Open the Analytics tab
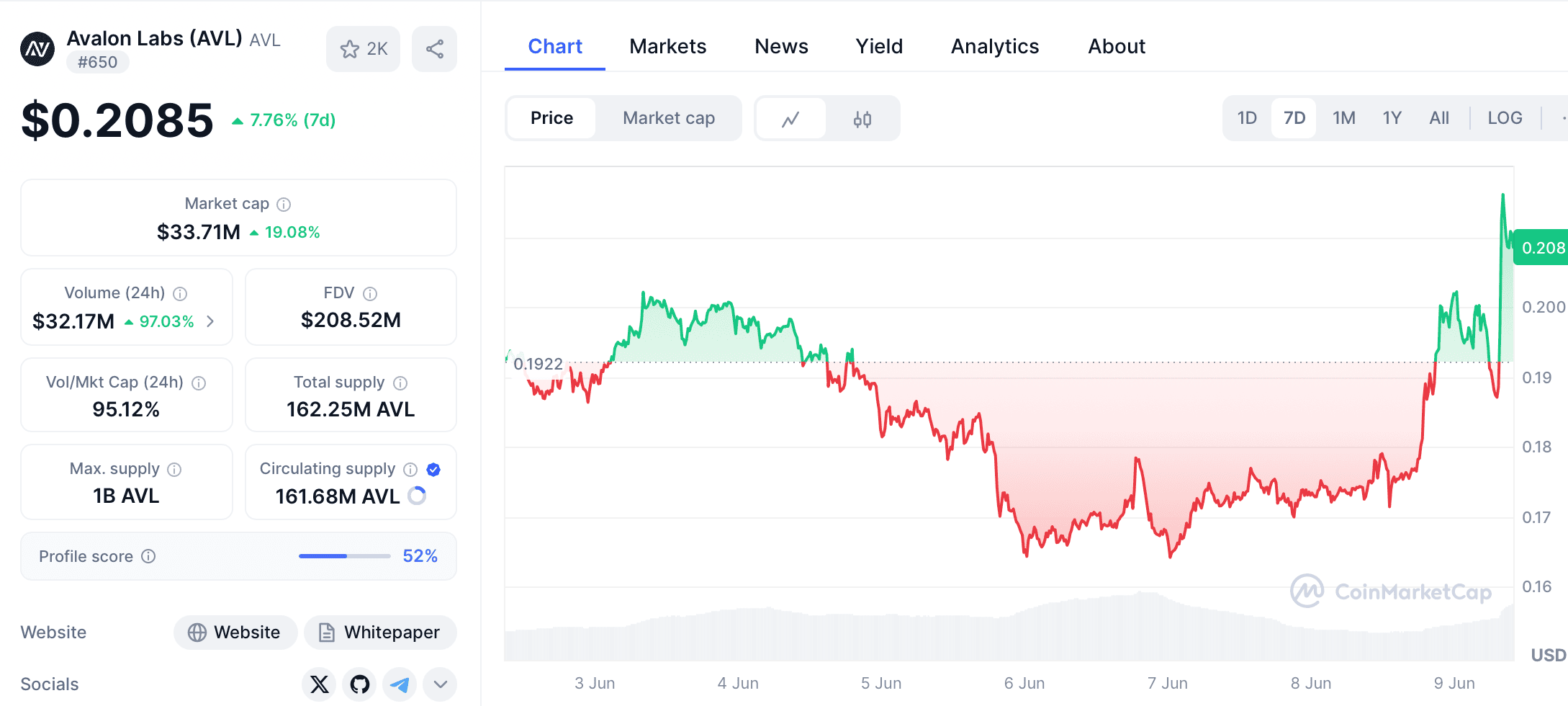This screenshot has width=1568, height=706. pos(995,46)
